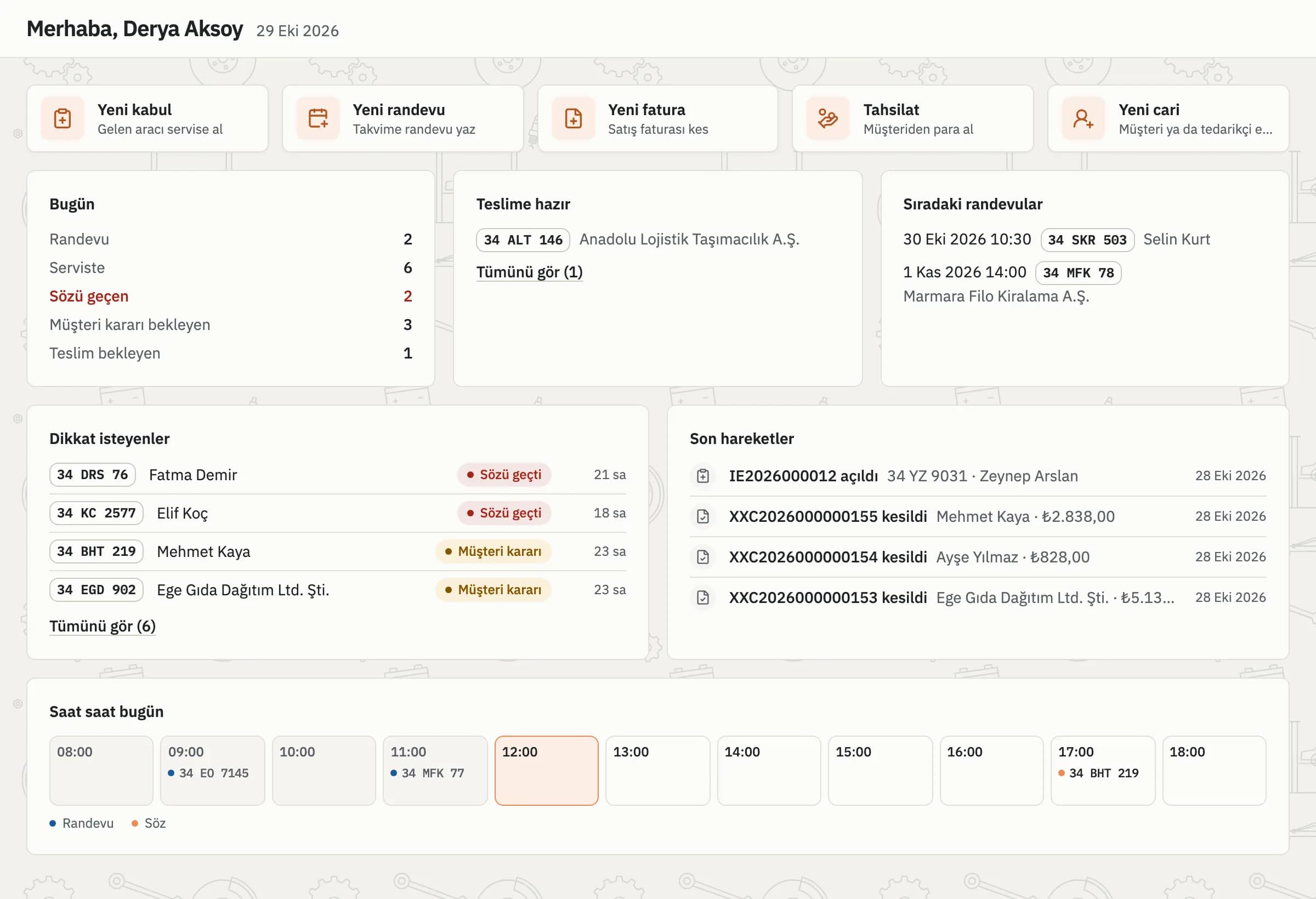
Task: Click plate 34 KC 2577 in Dikkat isteyenler
Action: pyautogui.click(x=97, y=513)
